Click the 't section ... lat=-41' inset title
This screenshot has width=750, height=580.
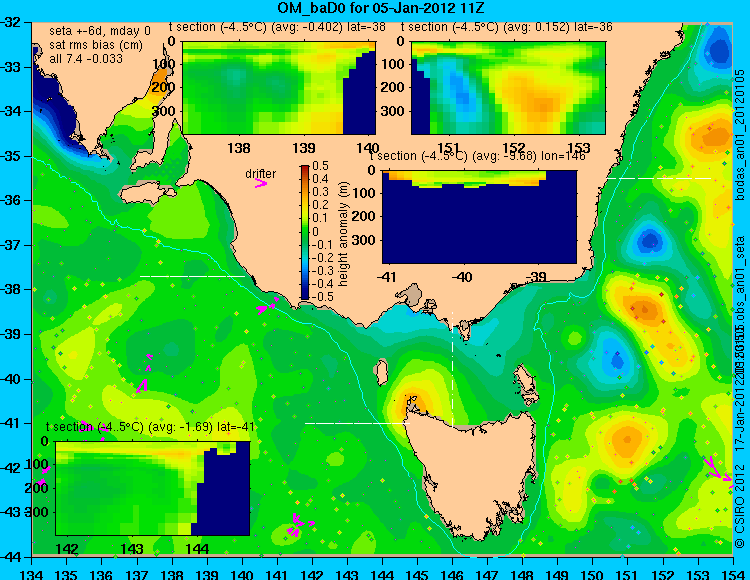[x=150, y=427]
